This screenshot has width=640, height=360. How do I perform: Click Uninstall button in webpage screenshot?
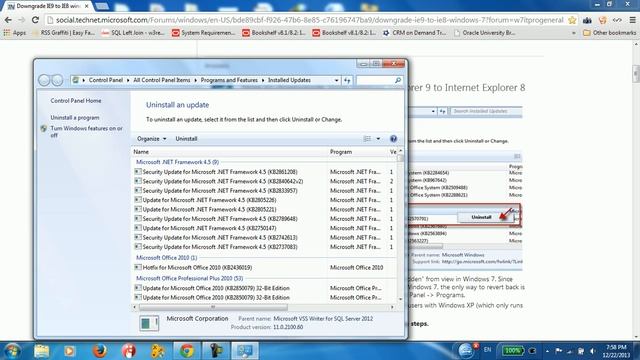click(x=481, y=217)
